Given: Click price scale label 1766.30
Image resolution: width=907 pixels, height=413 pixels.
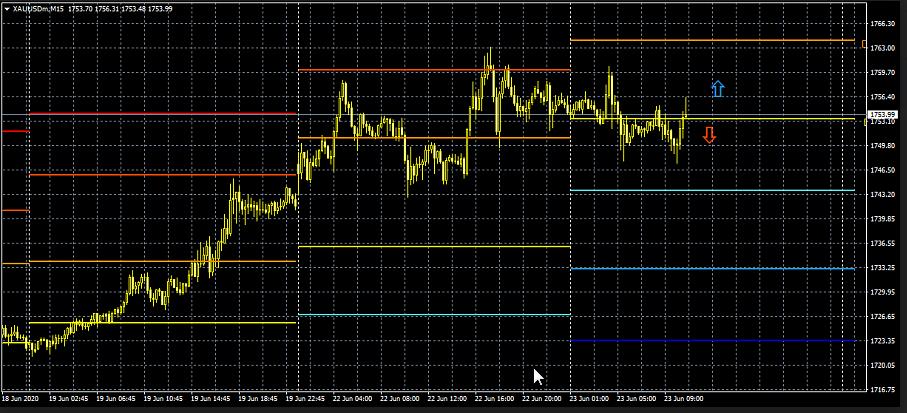Looking at the screenshot, I should click(883, 24).
